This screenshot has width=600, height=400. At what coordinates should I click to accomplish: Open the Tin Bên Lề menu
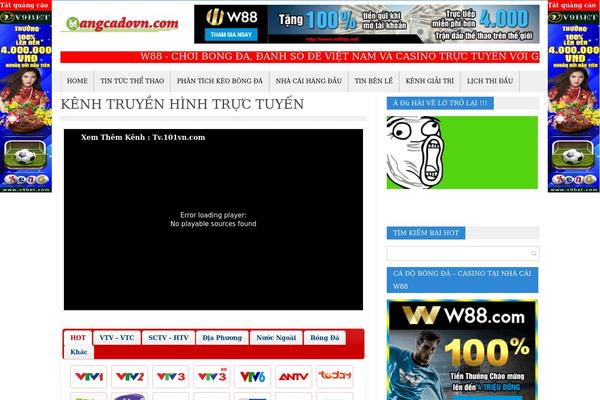(x=373, y=81)
